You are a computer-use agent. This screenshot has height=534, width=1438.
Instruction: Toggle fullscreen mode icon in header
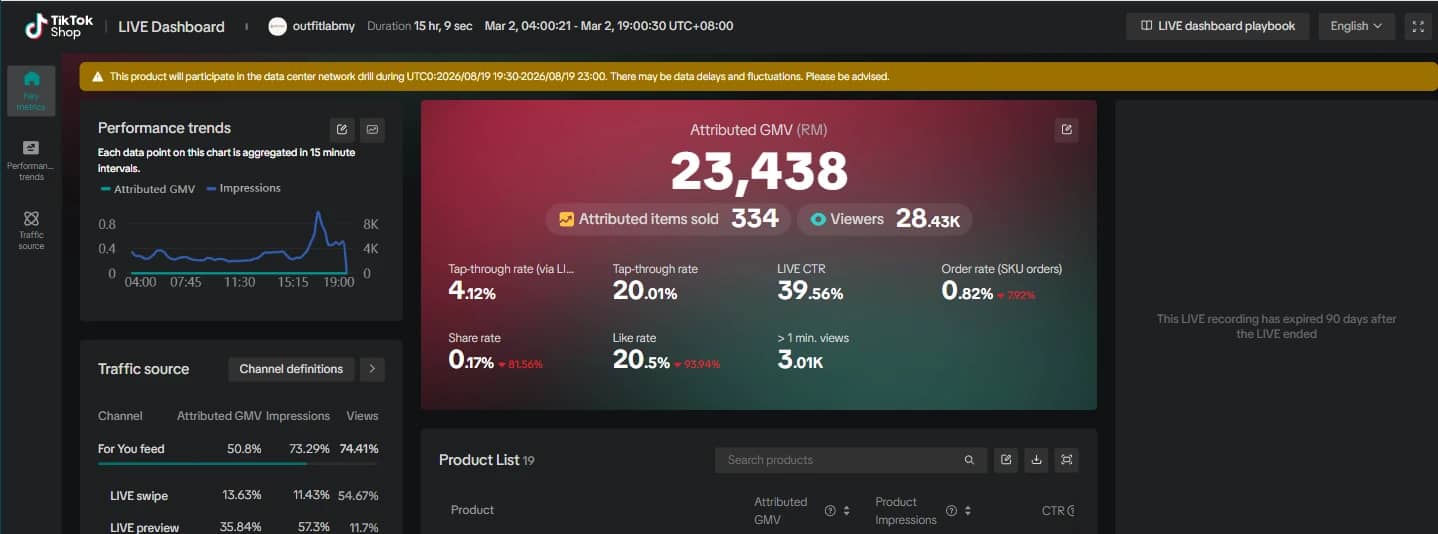coord(1417,26)
